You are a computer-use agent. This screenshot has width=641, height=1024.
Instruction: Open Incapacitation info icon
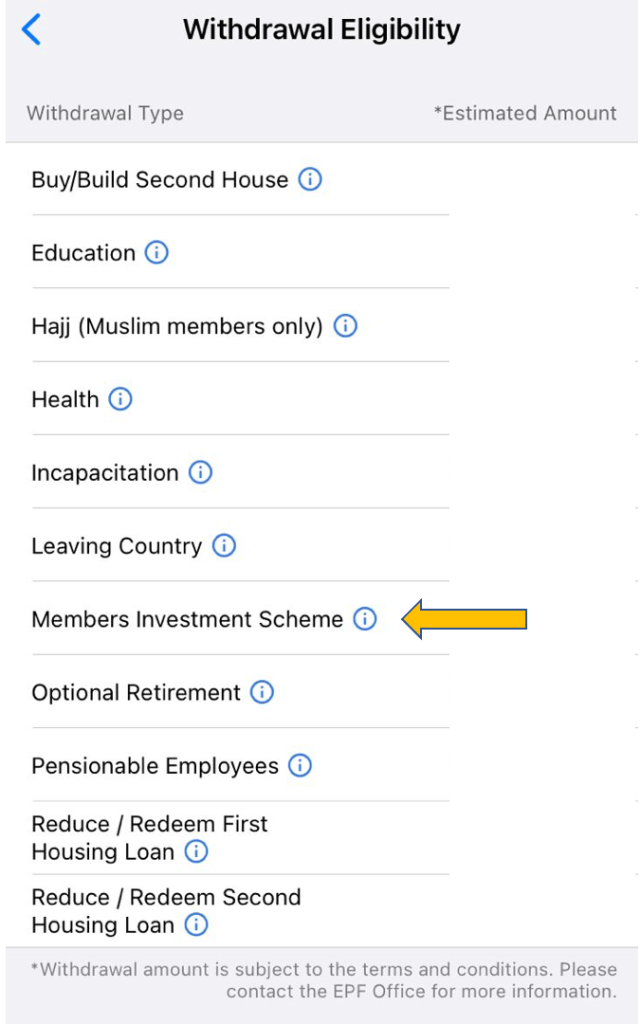click(200, 472)
